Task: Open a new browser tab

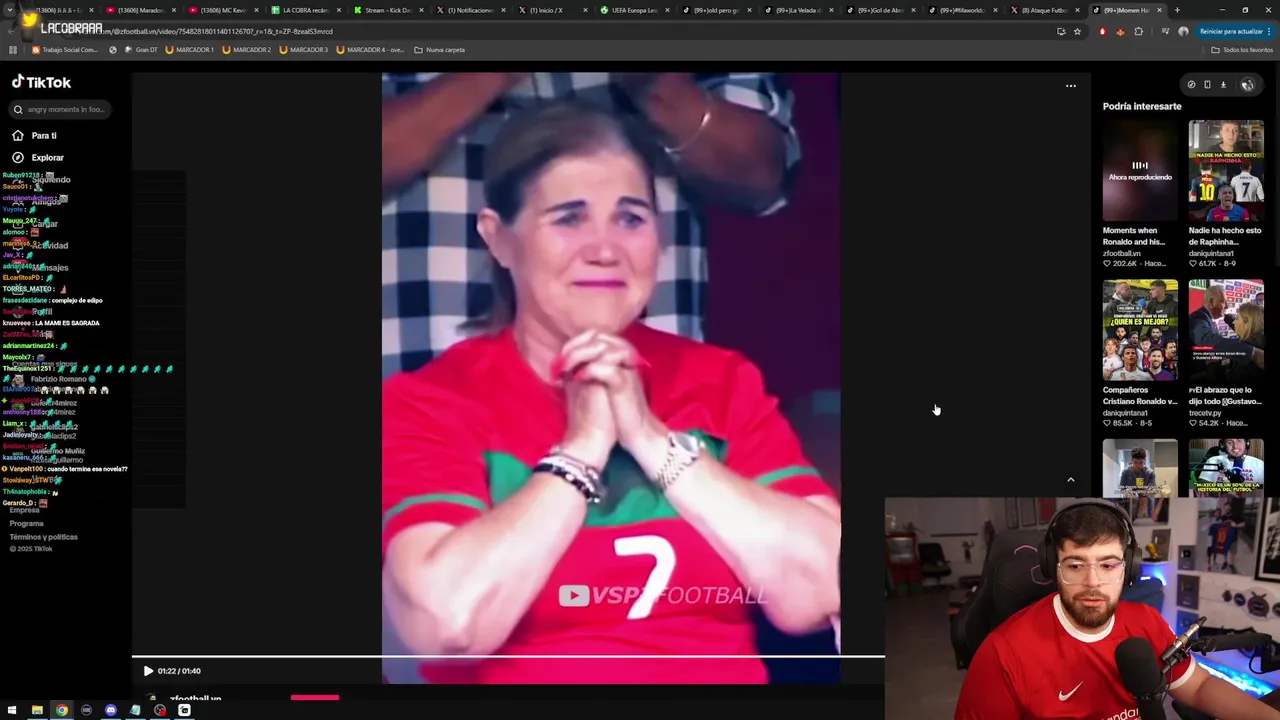Action: click(1177, 10)
